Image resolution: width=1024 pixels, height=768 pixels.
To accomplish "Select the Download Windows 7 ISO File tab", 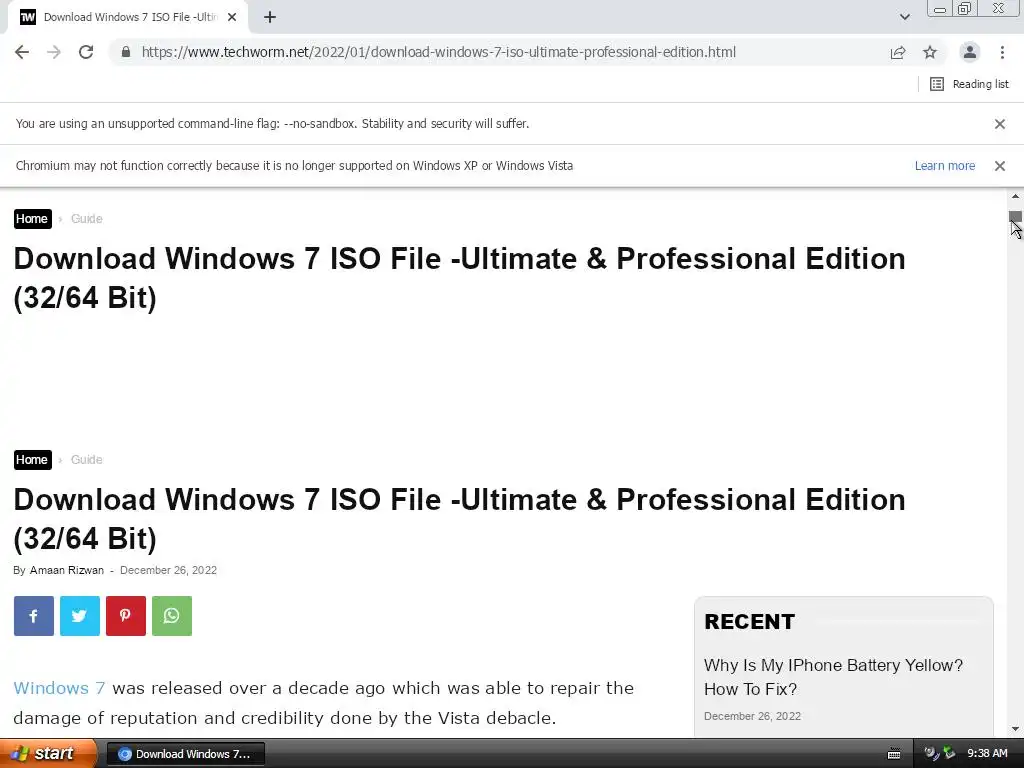I will 127,17.
